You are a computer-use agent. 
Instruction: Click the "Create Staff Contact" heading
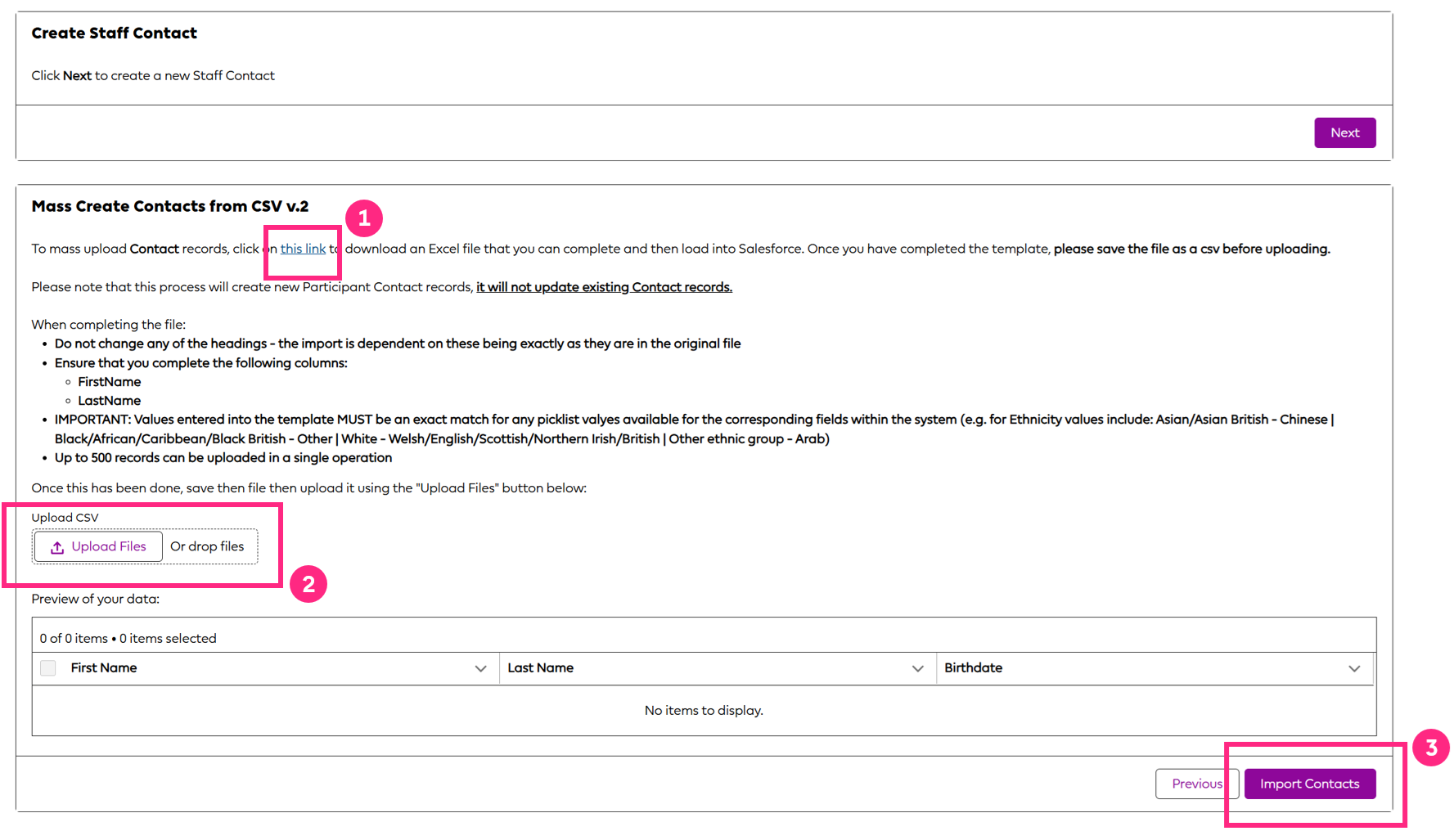pos(114,33)
